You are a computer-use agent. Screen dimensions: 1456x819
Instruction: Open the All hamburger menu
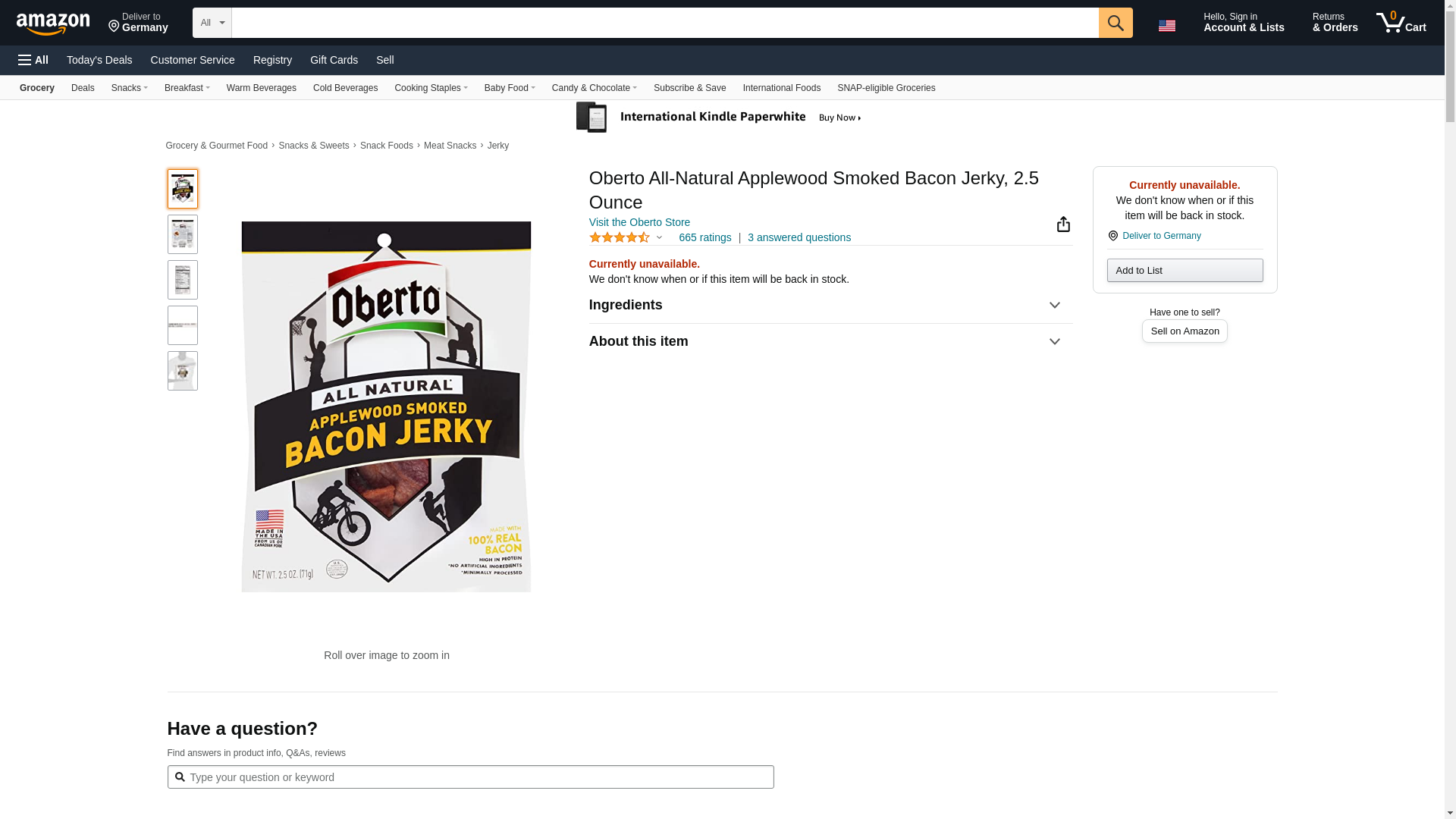point(33,60)
